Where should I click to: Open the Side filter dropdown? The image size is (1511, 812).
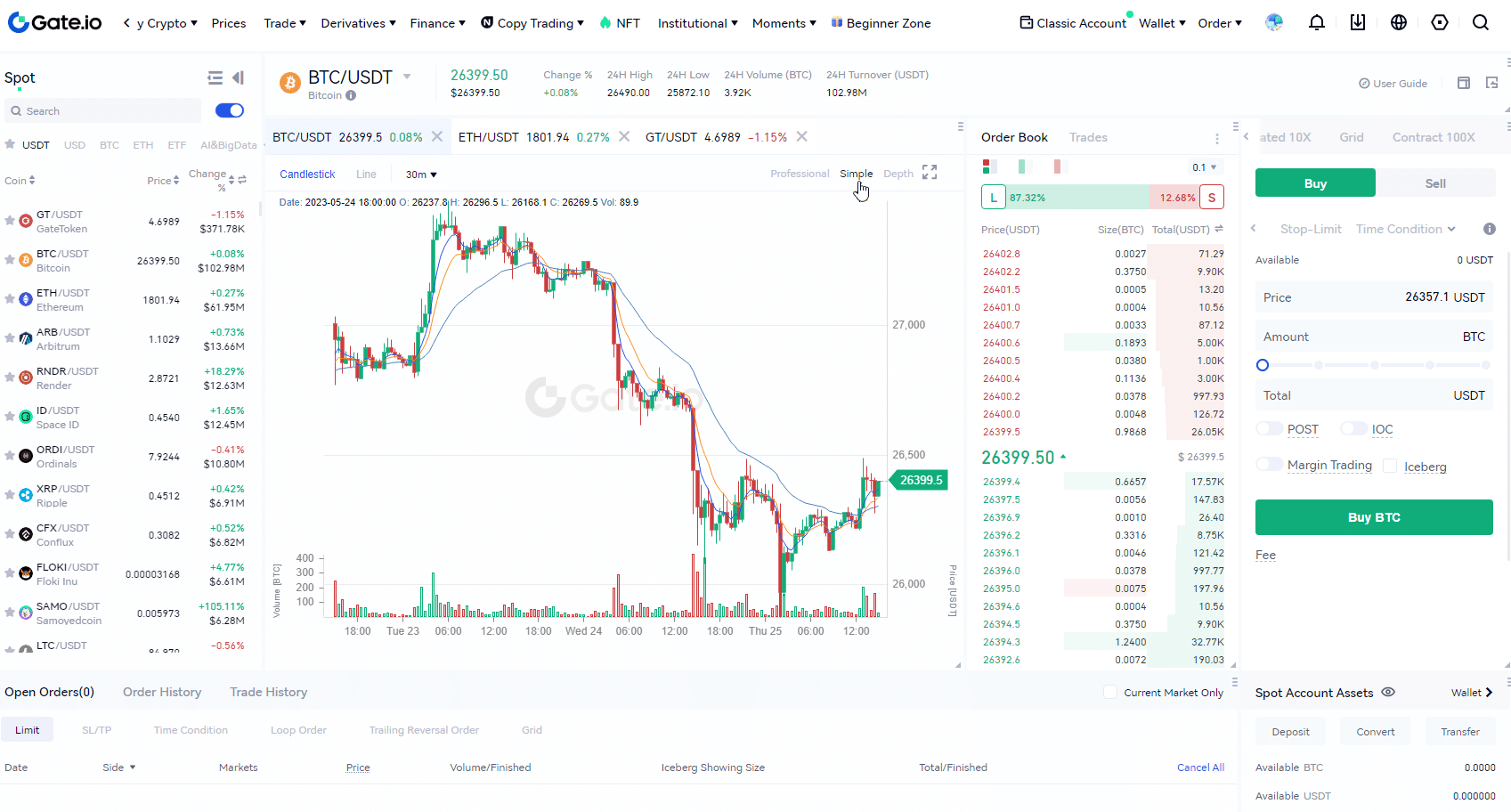[118, 767]
